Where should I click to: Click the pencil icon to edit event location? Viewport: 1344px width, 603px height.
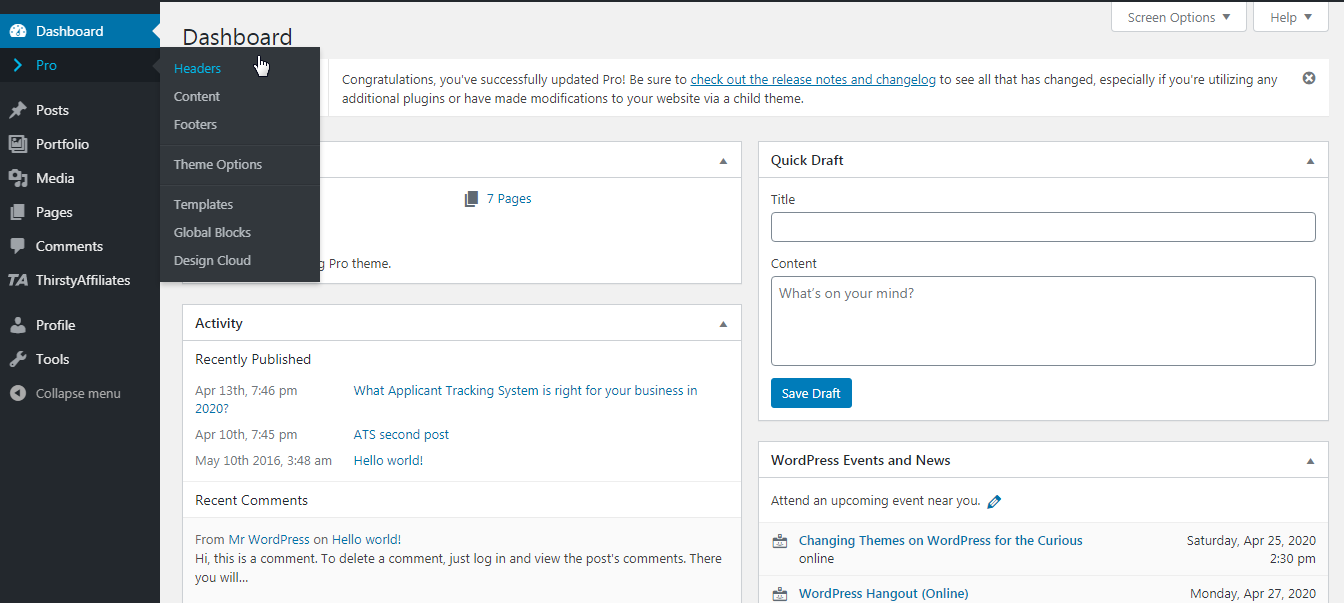pos(994,501)
